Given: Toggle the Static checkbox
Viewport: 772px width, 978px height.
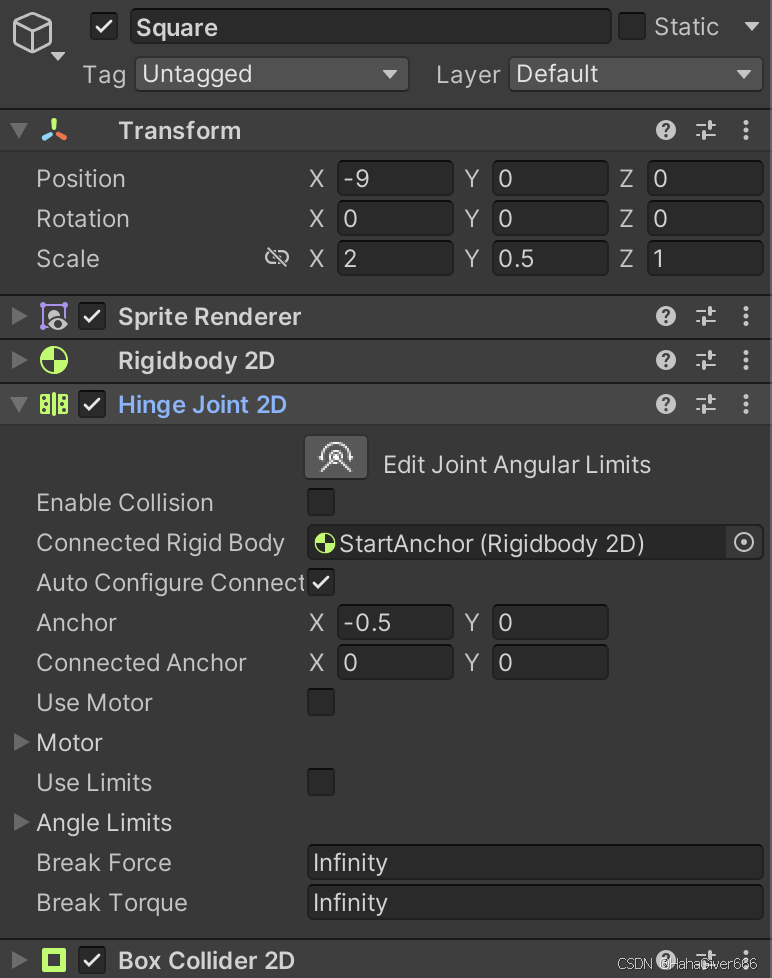Looking at the screenshot, I should [x=632, y=27].
